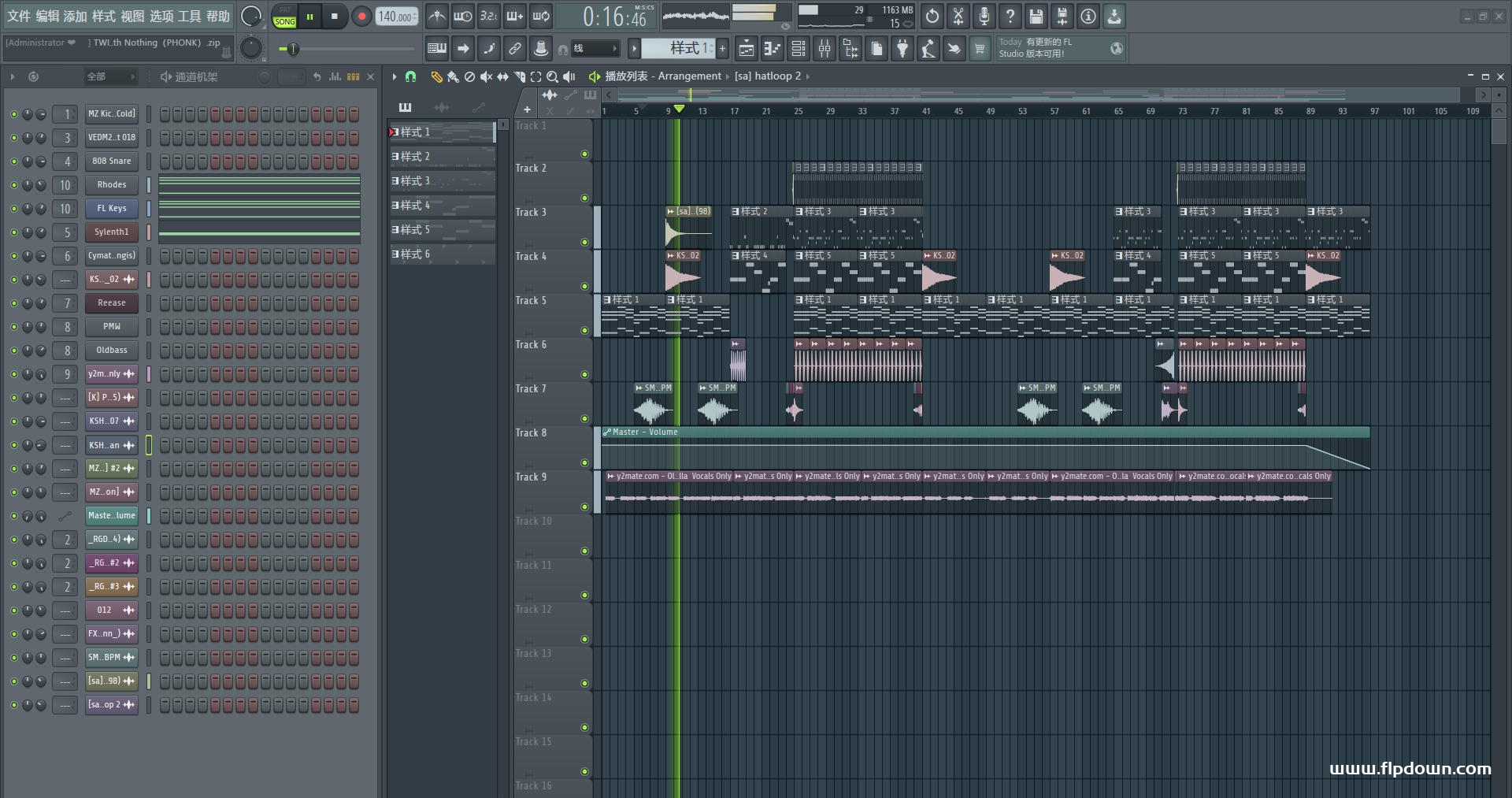Image resolution: width=1512 pixels, height=798 pixels.
Task: Open the 工具 menu
Action: [189, 17]
